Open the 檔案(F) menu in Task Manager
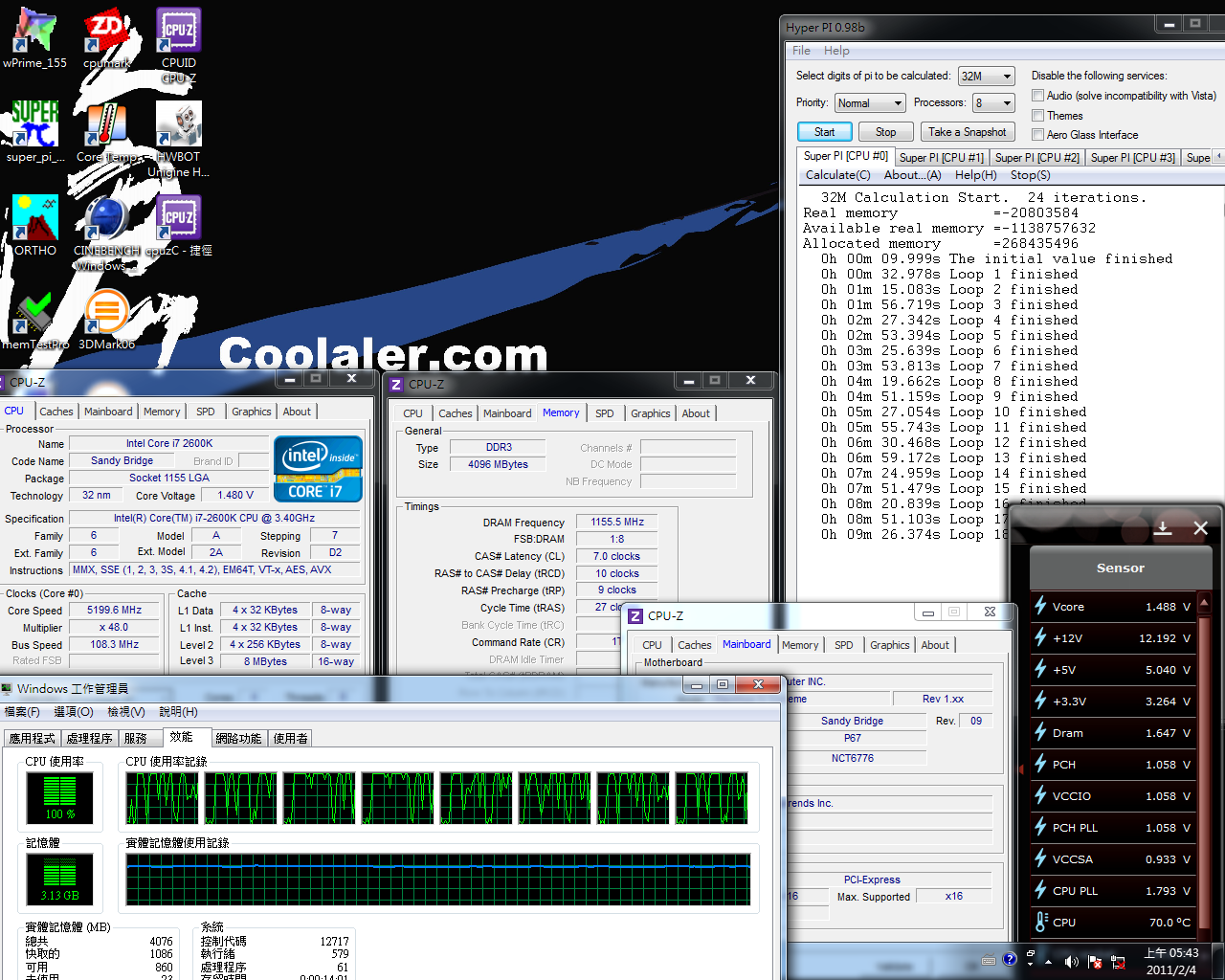This screenshot has height=980, width=1225. click(x=22, y=712)
